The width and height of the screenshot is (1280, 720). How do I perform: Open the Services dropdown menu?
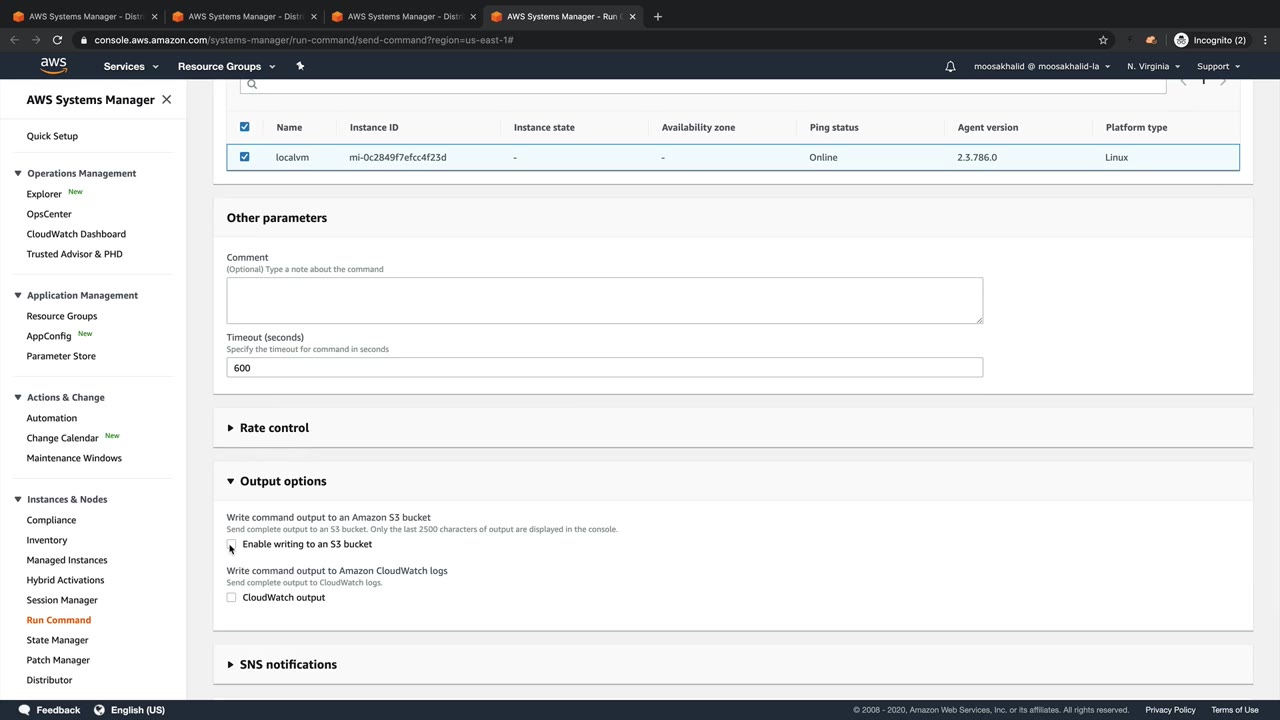coord(131,66)
